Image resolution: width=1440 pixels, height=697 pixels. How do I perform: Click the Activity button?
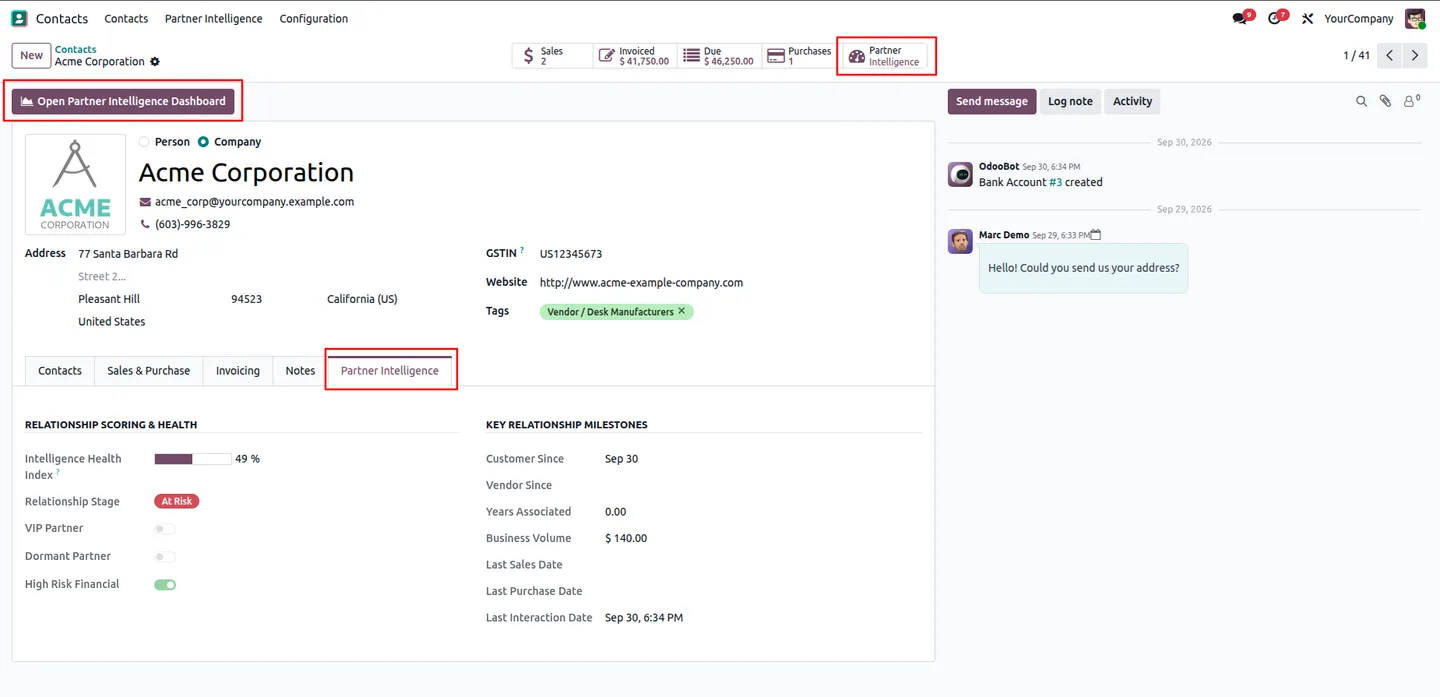pos(1133,101)
